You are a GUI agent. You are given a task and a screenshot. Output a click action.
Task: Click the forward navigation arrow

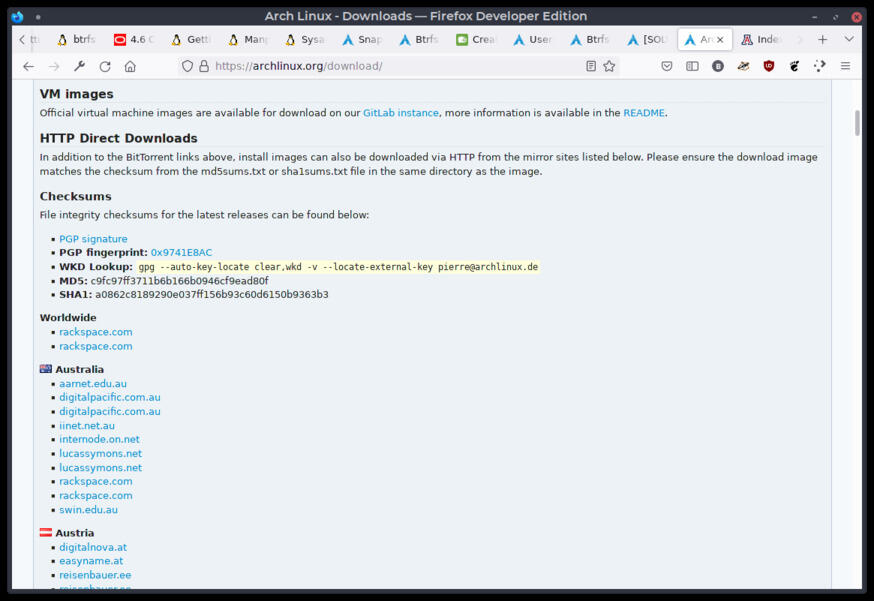(54, 66)
